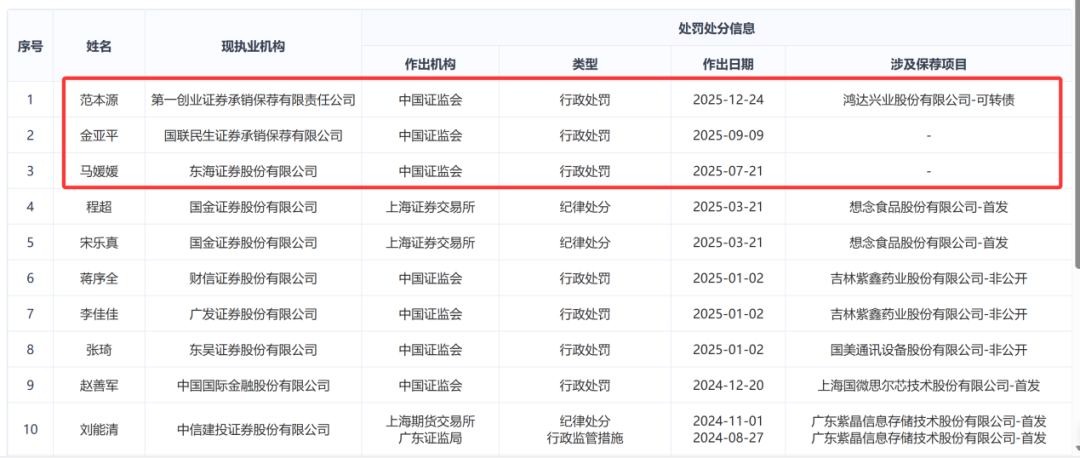
Task: Click 上海证券交易所 in 程超's row
Action: pos(430,207)
